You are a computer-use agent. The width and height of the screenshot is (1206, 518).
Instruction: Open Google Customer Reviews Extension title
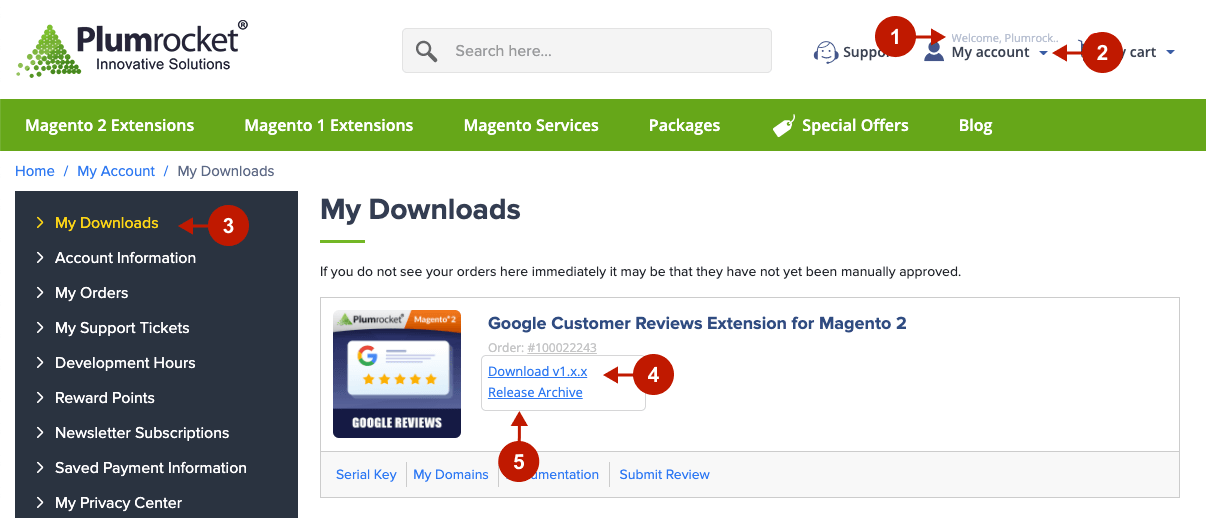(697, 323)
